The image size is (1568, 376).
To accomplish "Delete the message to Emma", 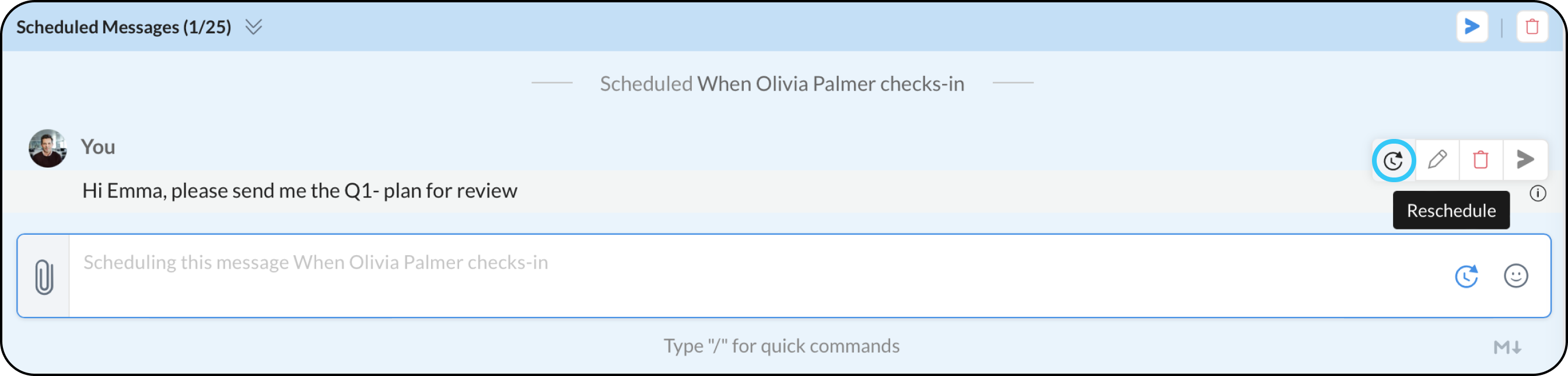I will click(x=1480, y=159).
